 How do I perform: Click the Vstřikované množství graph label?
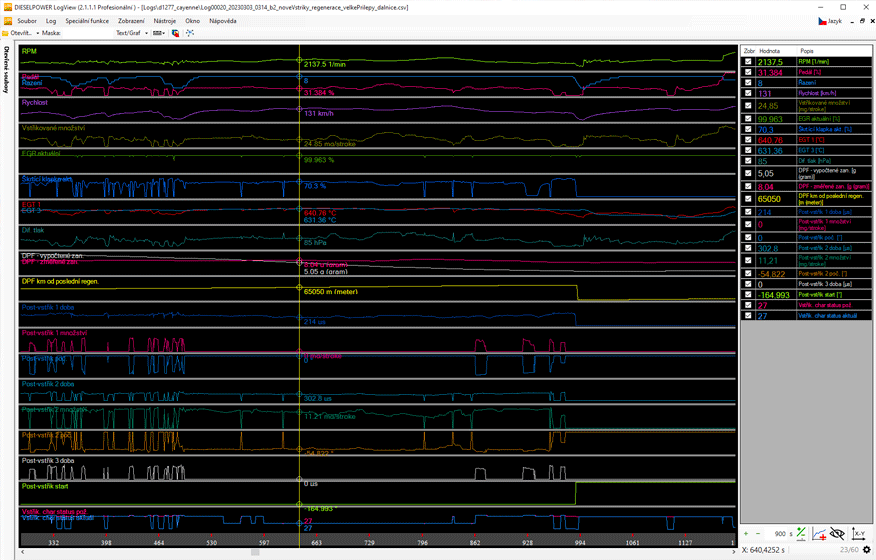click(x=54, y=128)
